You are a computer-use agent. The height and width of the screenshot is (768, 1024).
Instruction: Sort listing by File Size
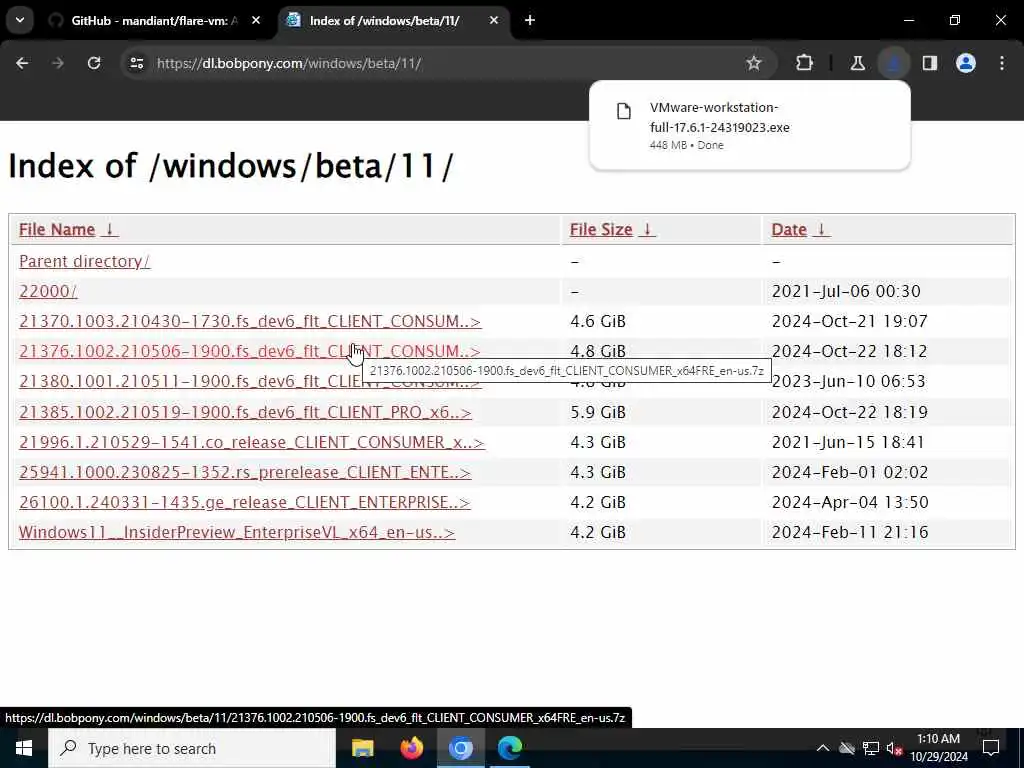601,230
